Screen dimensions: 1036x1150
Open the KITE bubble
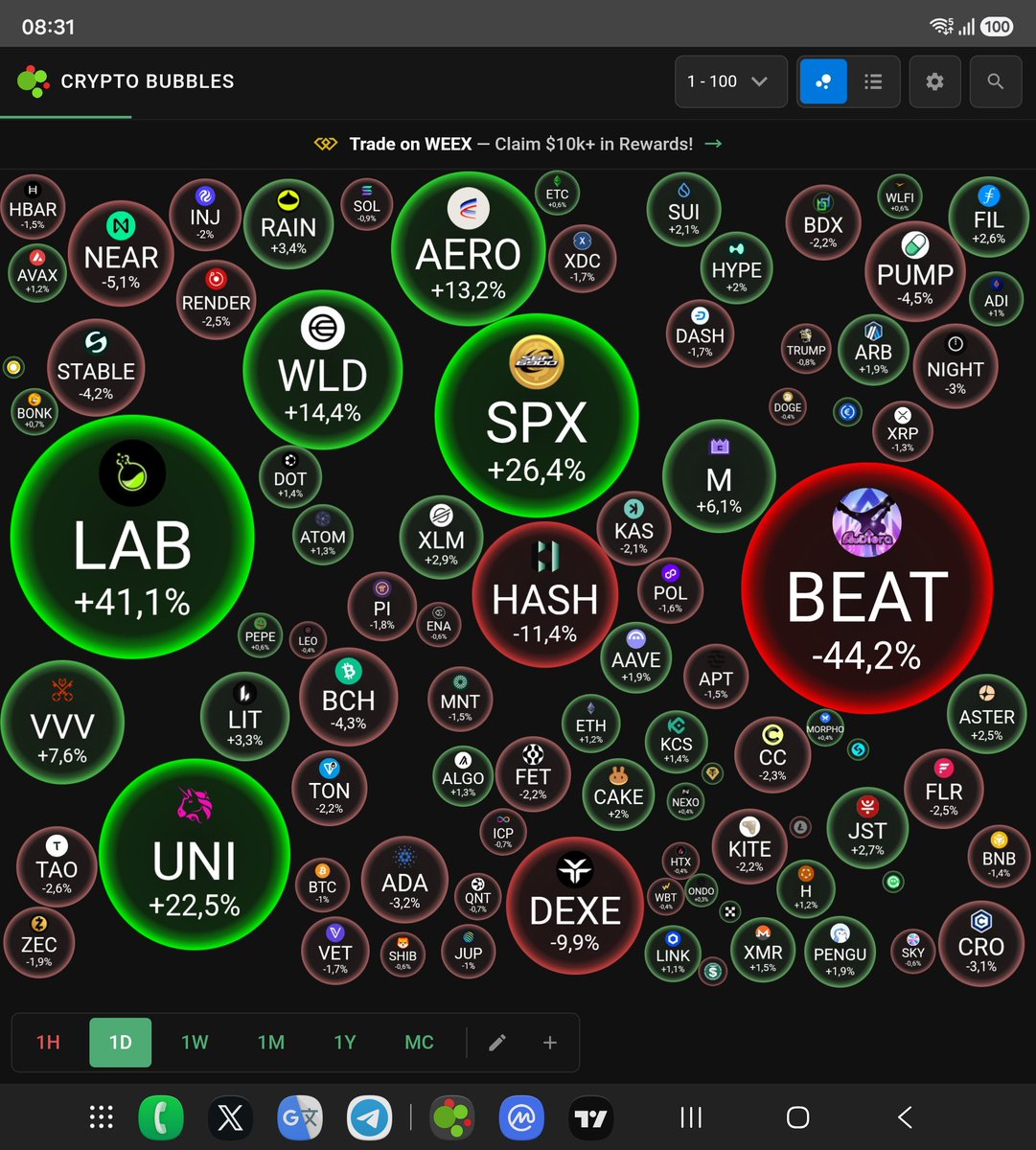(x=749, y=846)
